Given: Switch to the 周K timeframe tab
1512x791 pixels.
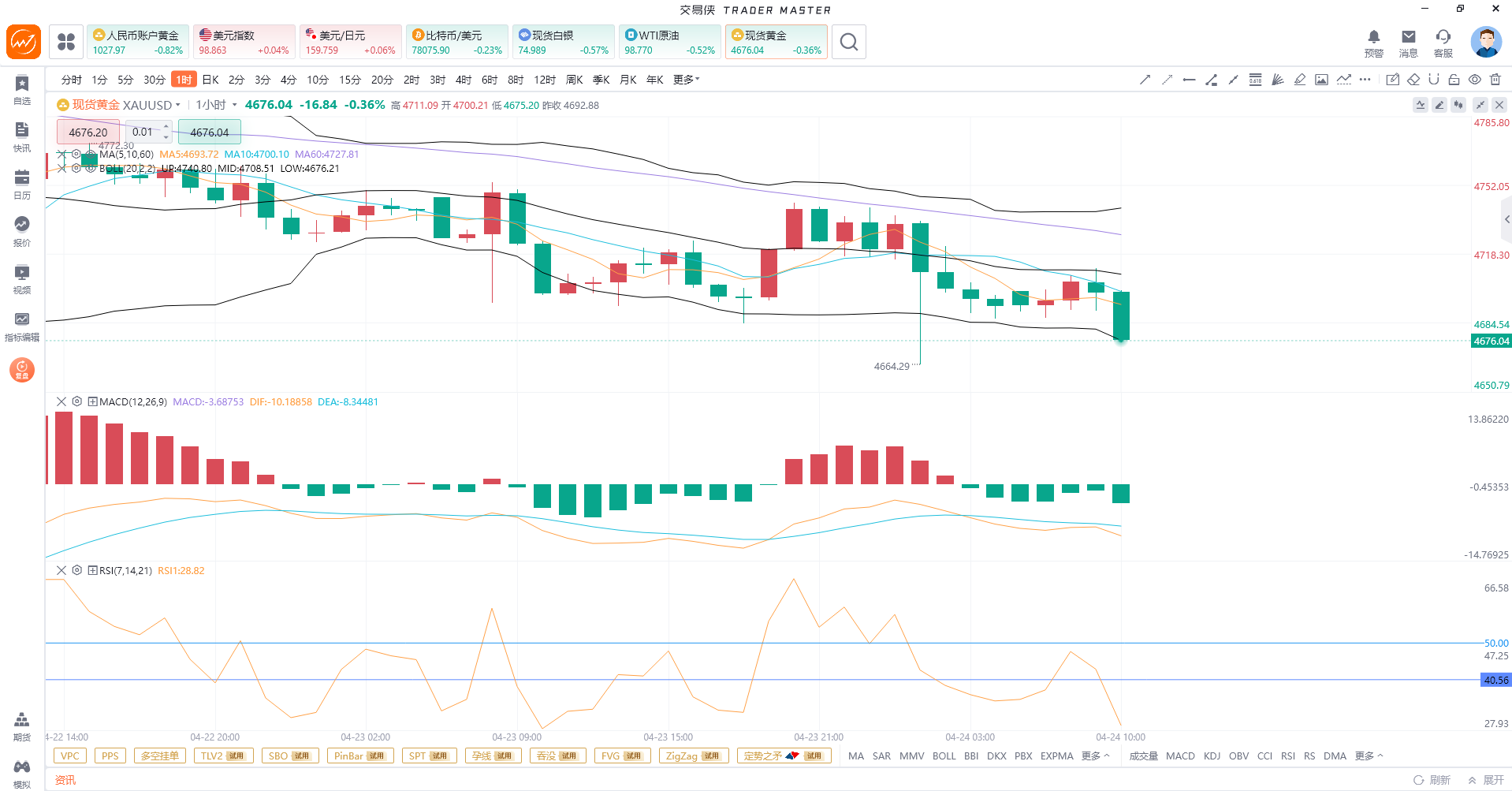Looking at the screenshot, I should point(575,80).
